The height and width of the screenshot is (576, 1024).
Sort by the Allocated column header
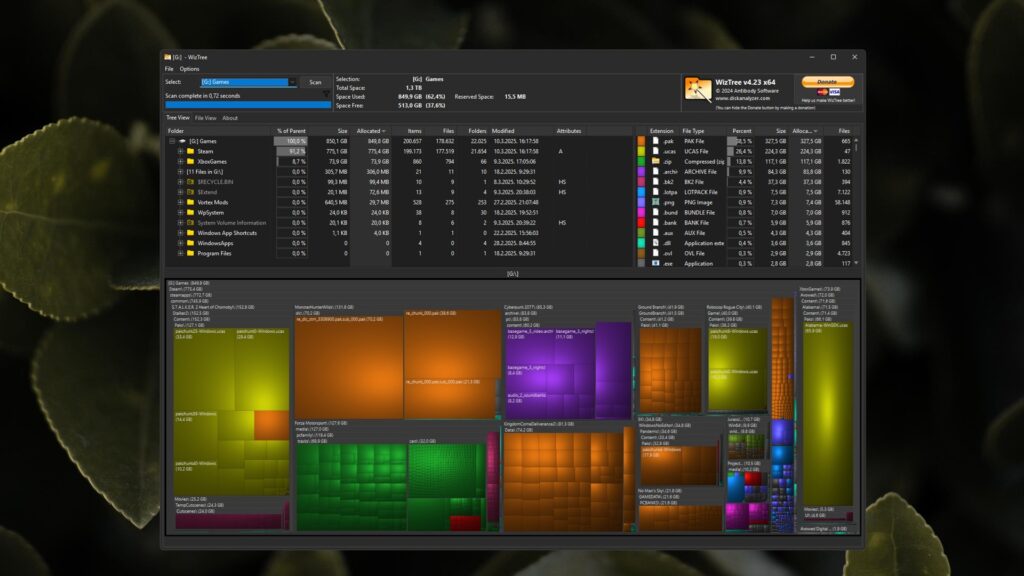[371, 131]
